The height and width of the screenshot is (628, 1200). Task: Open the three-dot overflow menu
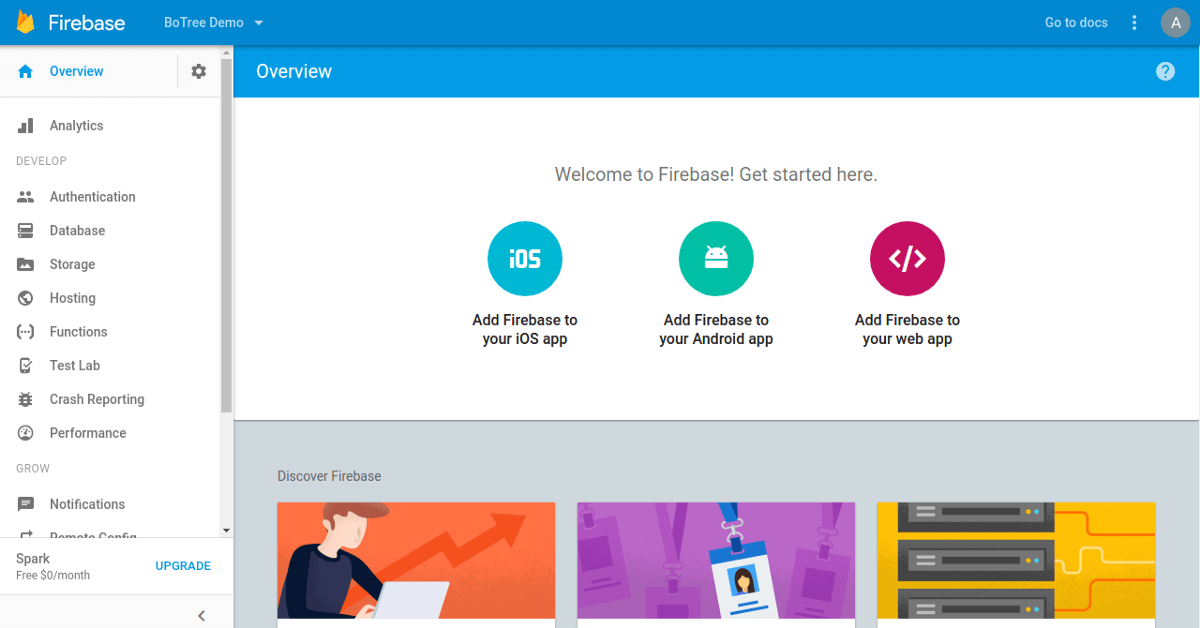click(1134, 22)
